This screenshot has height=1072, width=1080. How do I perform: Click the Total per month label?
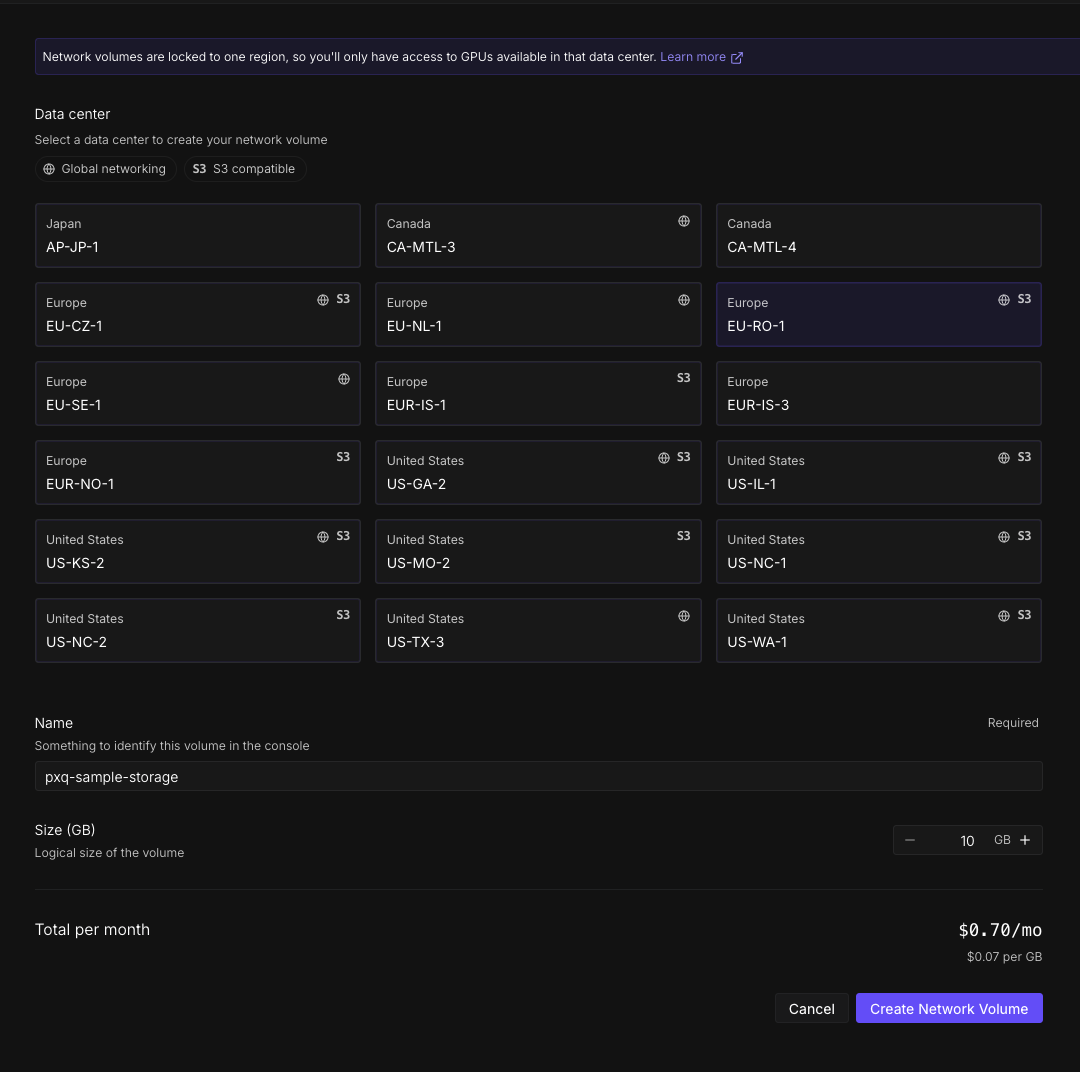tap(92, 929)
